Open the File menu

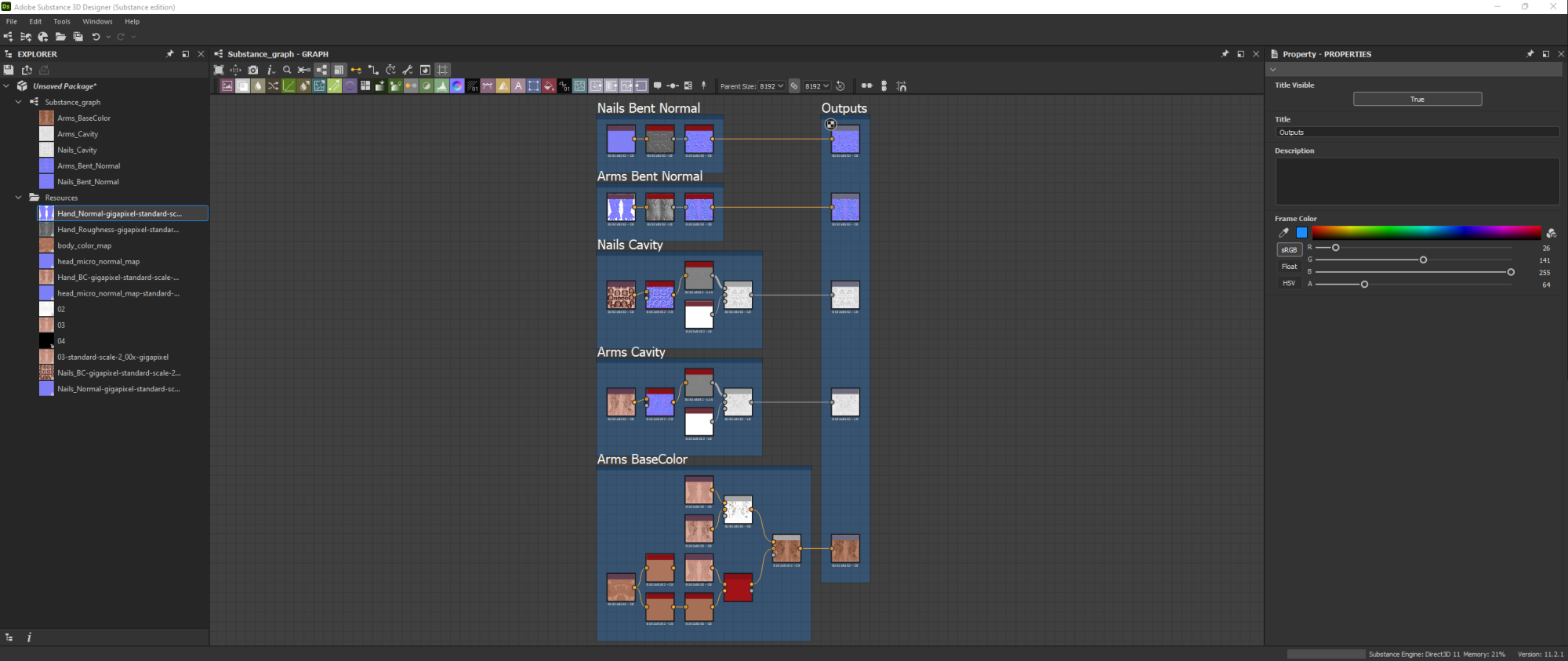coord(12,21)
